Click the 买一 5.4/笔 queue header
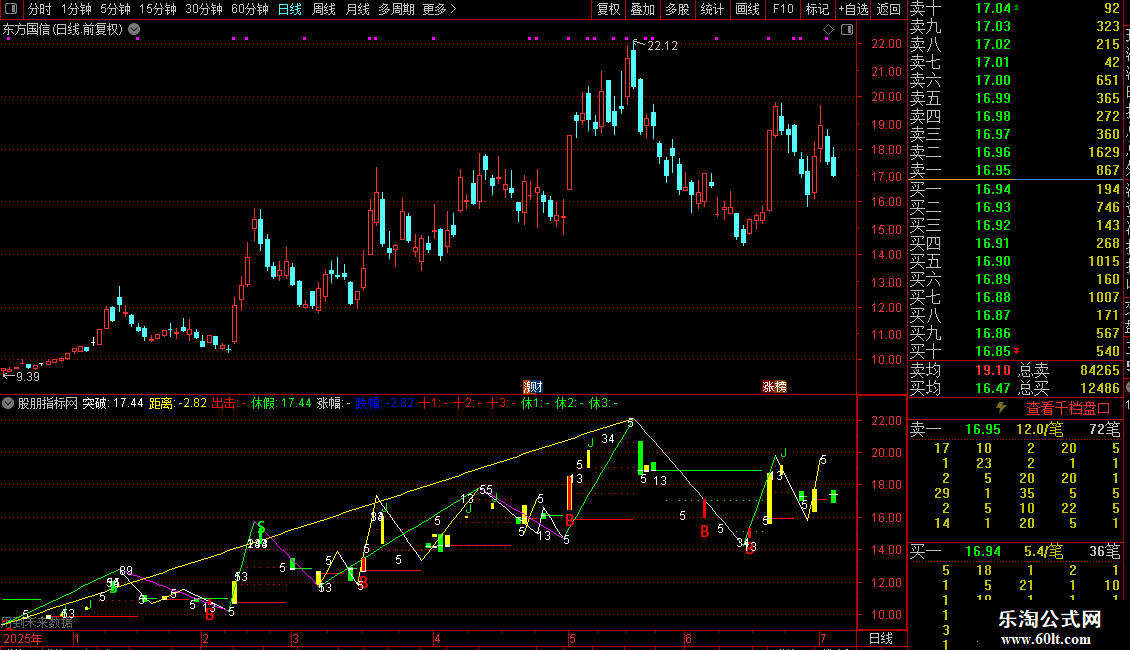 point(1015,552)
